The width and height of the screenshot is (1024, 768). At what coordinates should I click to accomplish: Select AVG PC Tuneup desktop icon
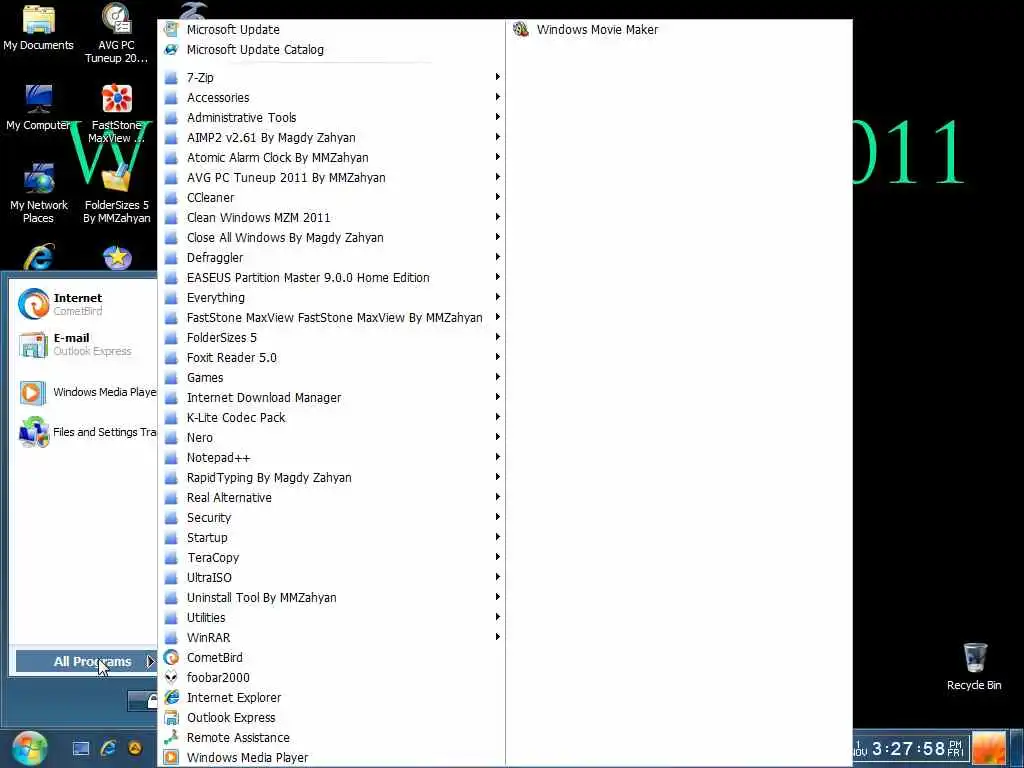pyautogui.click(x=117, y=33)
